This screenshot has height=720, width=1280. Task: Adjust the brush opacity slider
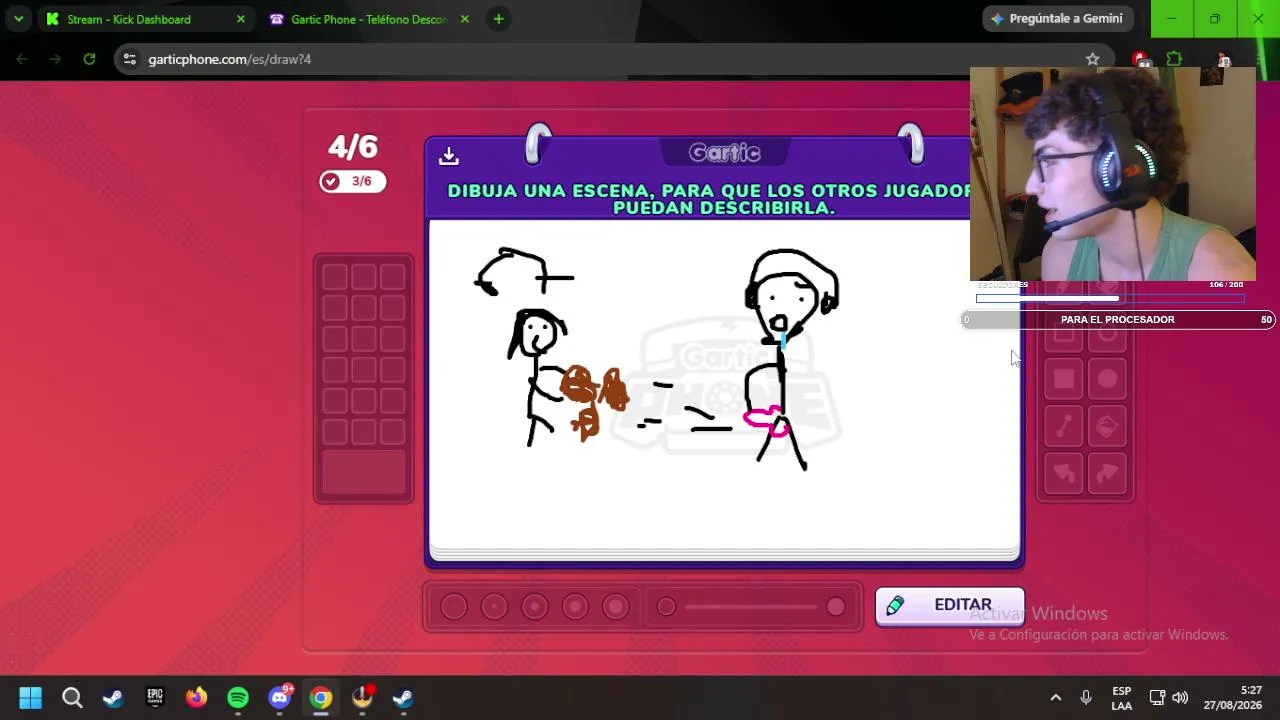click(x=751, y=607)
